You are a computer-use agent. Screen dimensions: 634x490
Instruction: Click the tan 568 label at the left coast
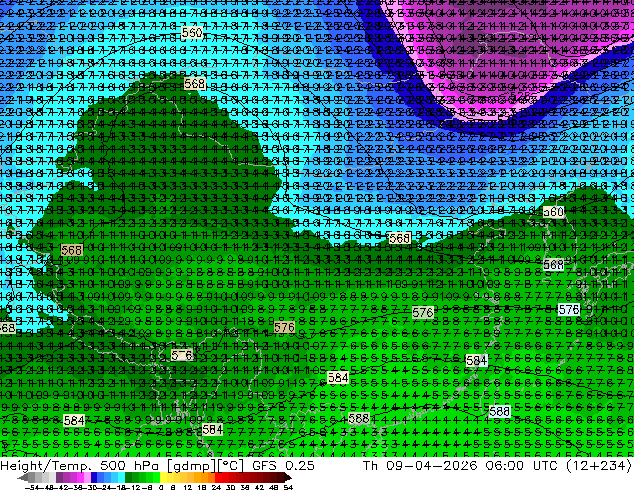(72, 250)
